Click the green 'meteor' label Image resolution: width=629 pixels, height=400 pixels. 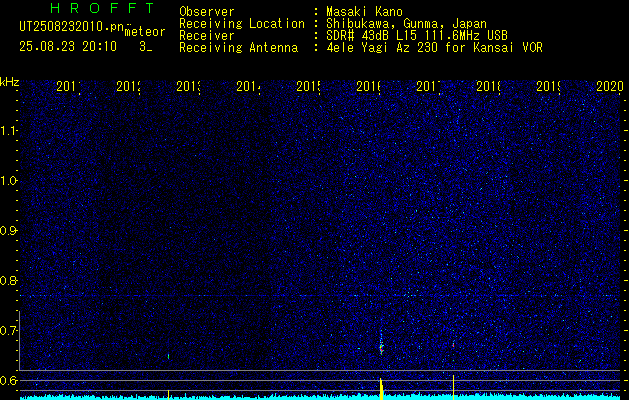(x=144, y=32)
